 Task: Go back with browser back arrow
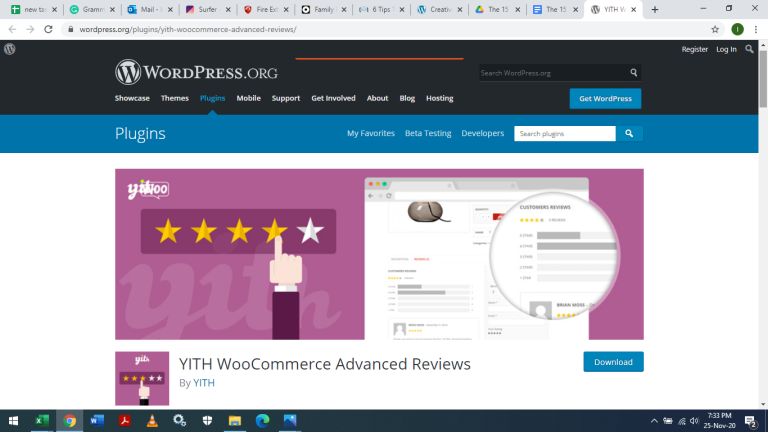pos(12,29)
